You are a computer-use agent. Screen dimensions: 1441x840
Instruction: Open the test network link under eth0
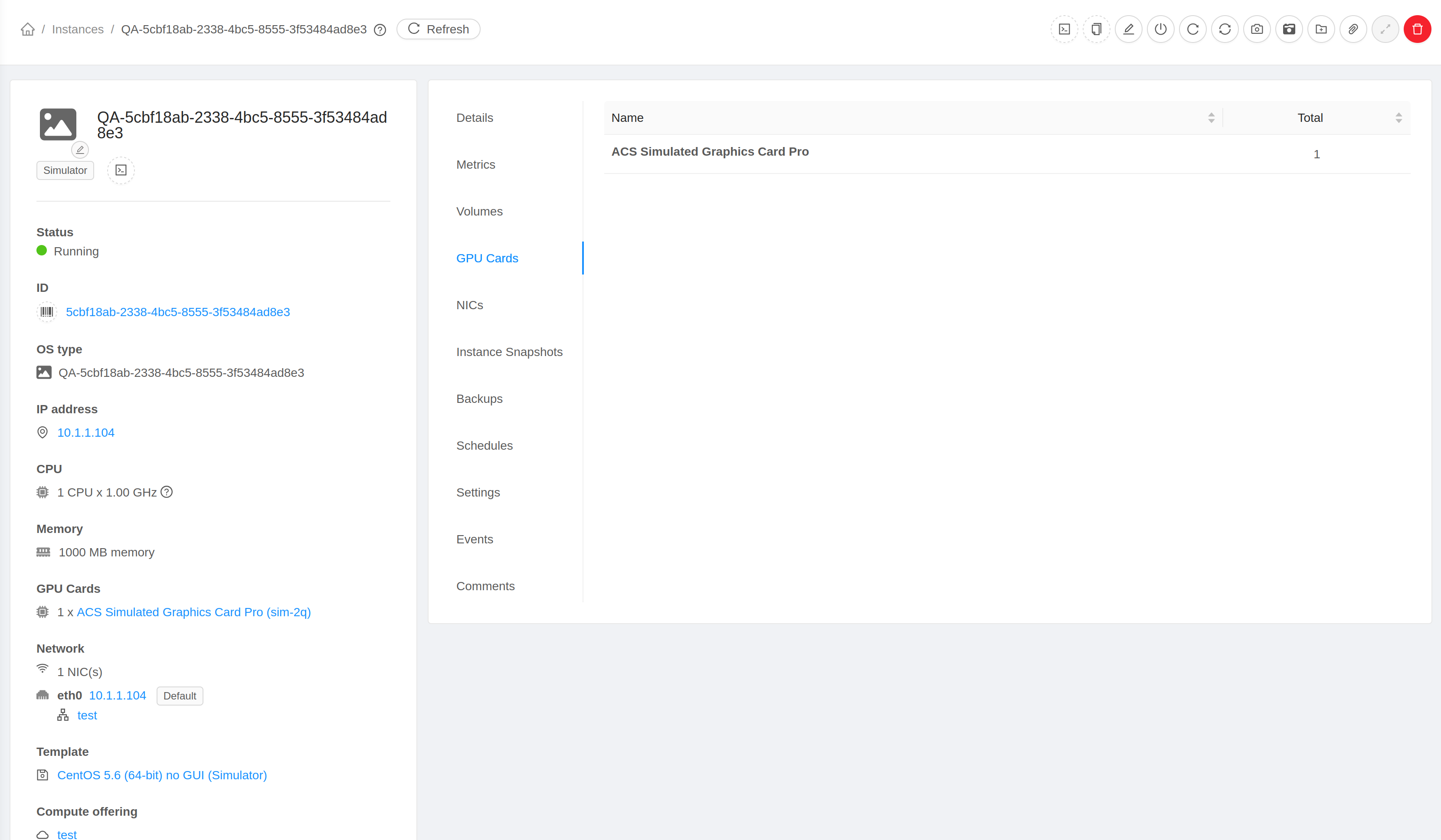(88, 716)
